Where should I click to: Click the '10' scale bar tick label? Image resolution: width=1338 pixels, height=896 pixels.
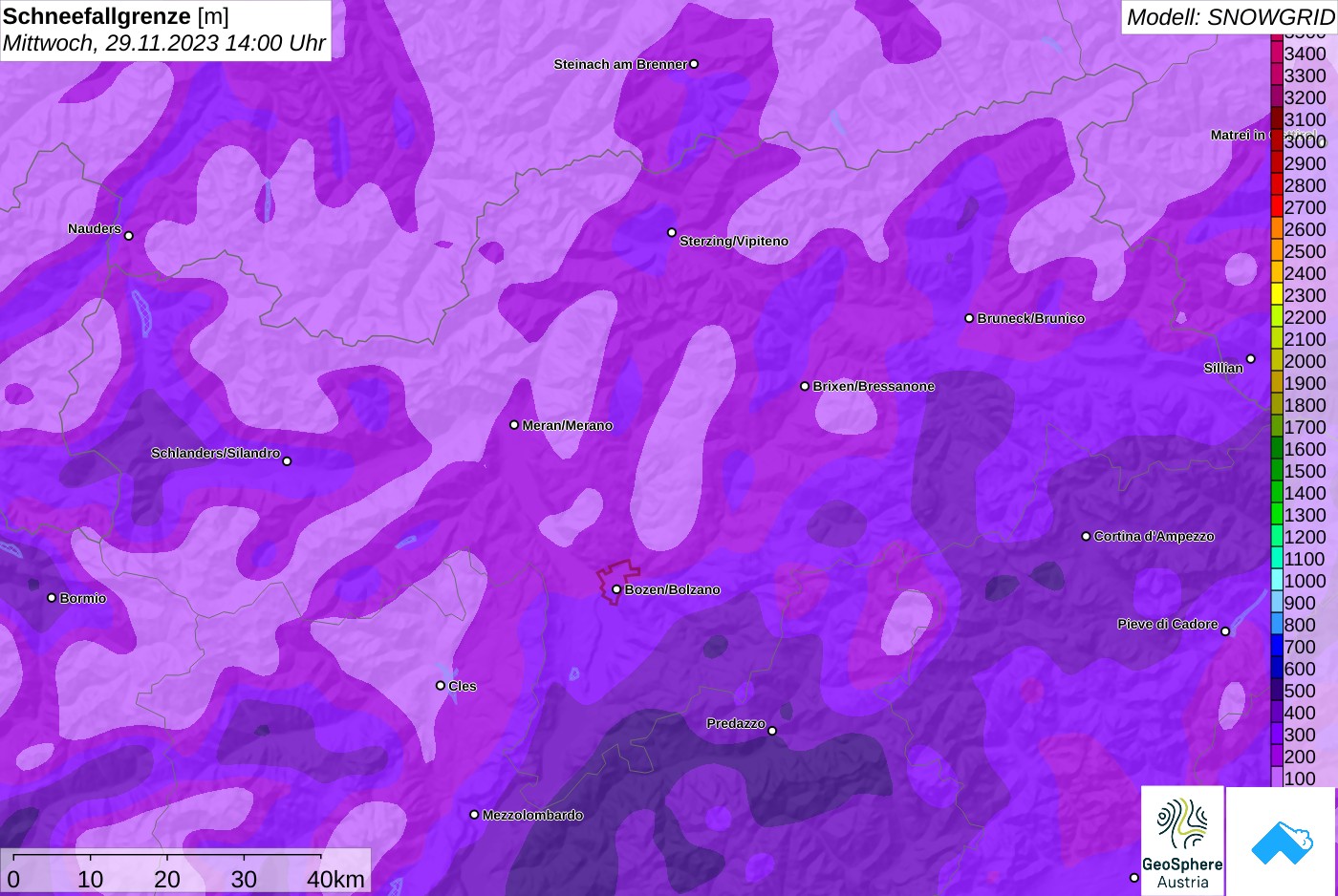(91, 879)
